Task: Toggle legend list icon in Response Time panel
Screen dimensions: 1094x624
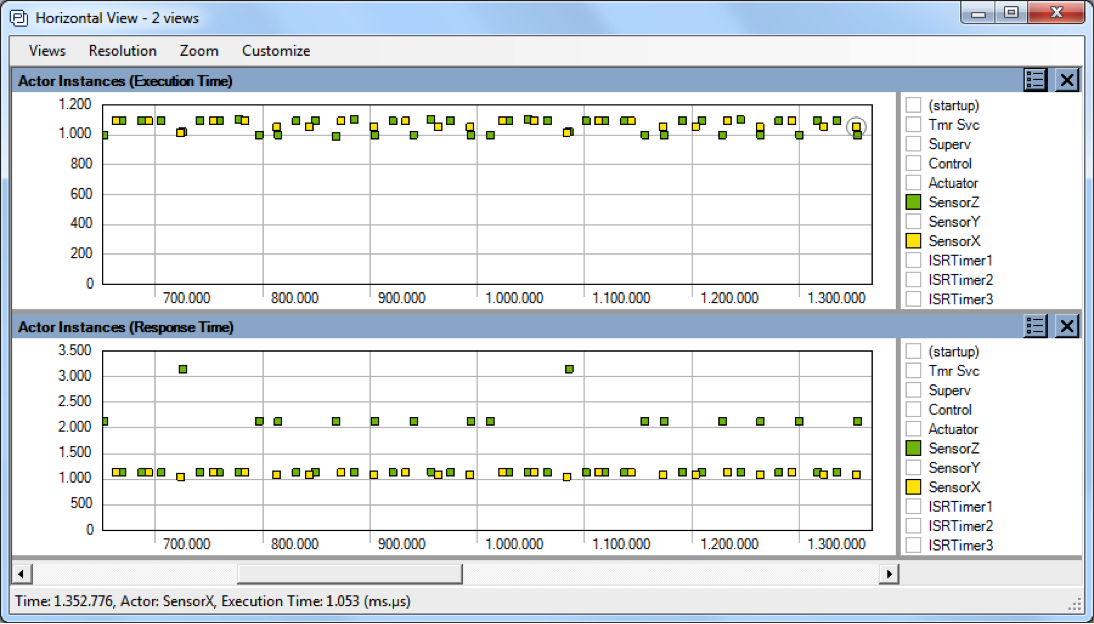Action: (1035, 326)
